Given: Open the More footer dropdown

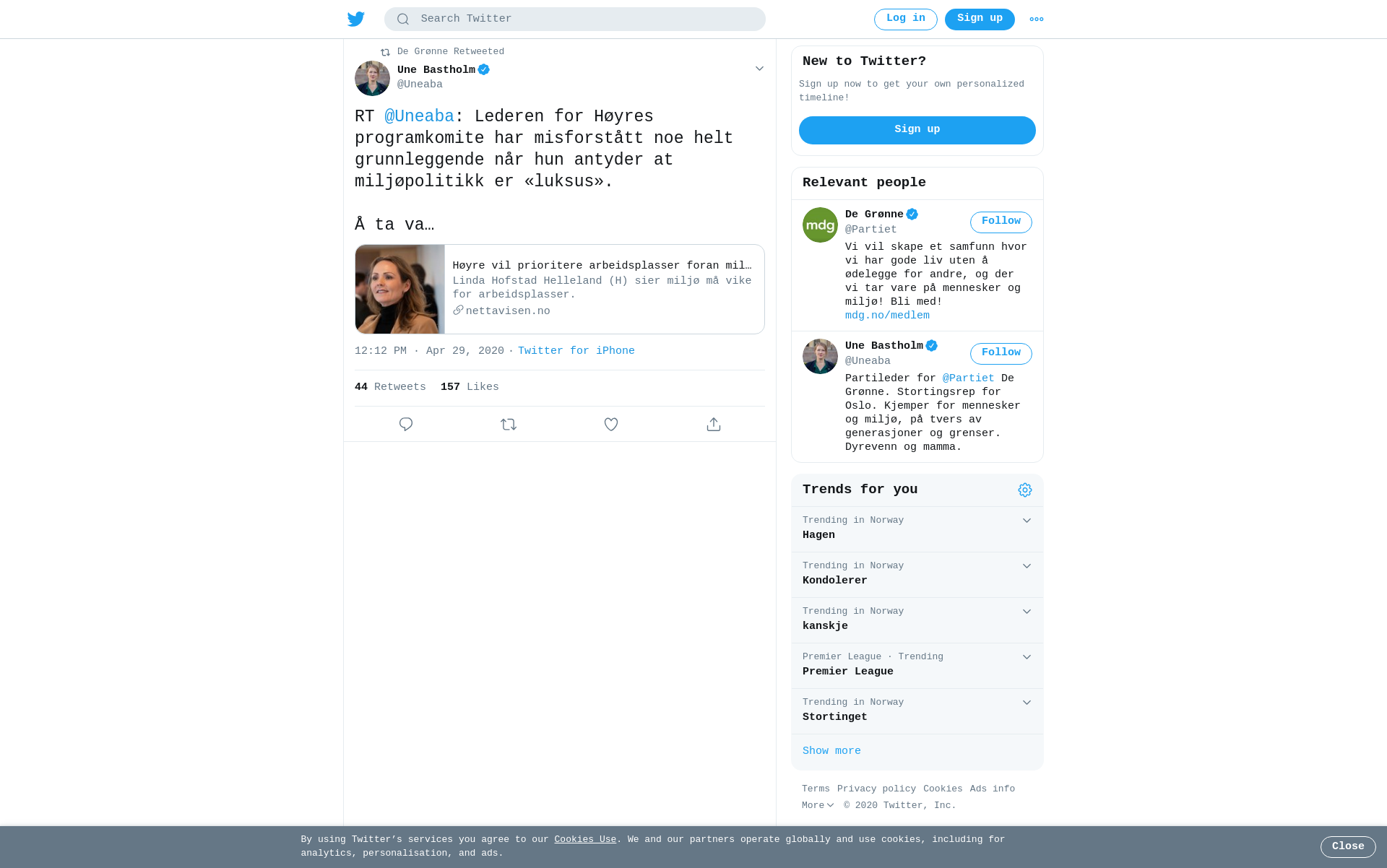Looking at the screenshot, I should (x=818, y=806).
